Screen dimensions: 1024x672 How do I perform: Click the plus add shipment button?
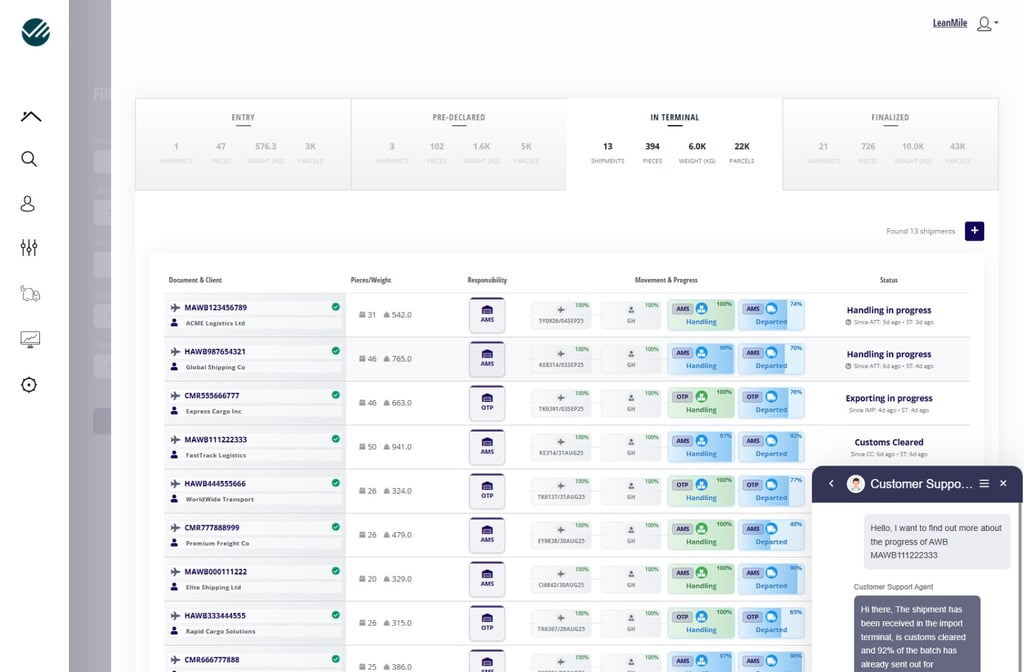click(974, 231)
